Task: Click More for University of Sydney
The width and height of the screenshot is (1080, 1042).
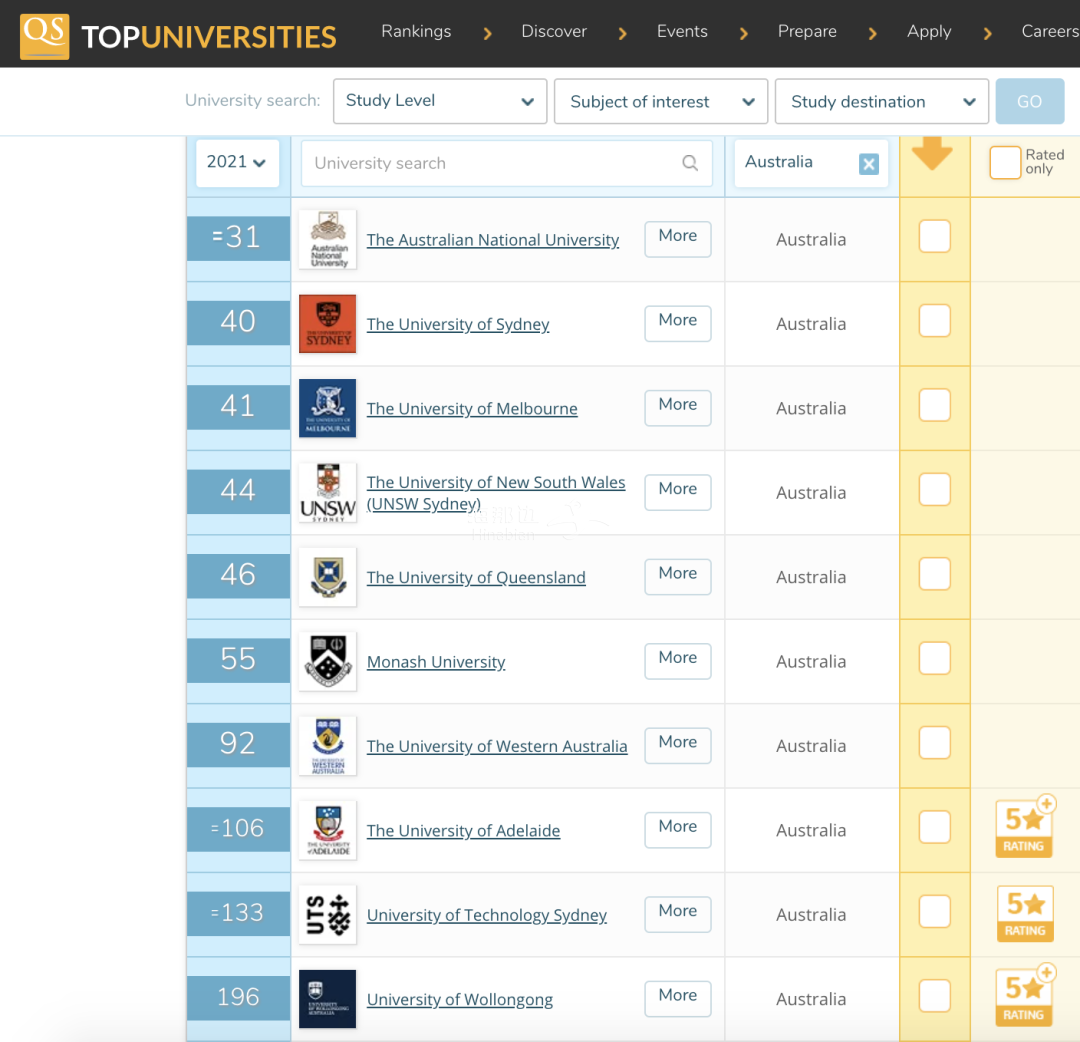Action: [x=678, y=323]
